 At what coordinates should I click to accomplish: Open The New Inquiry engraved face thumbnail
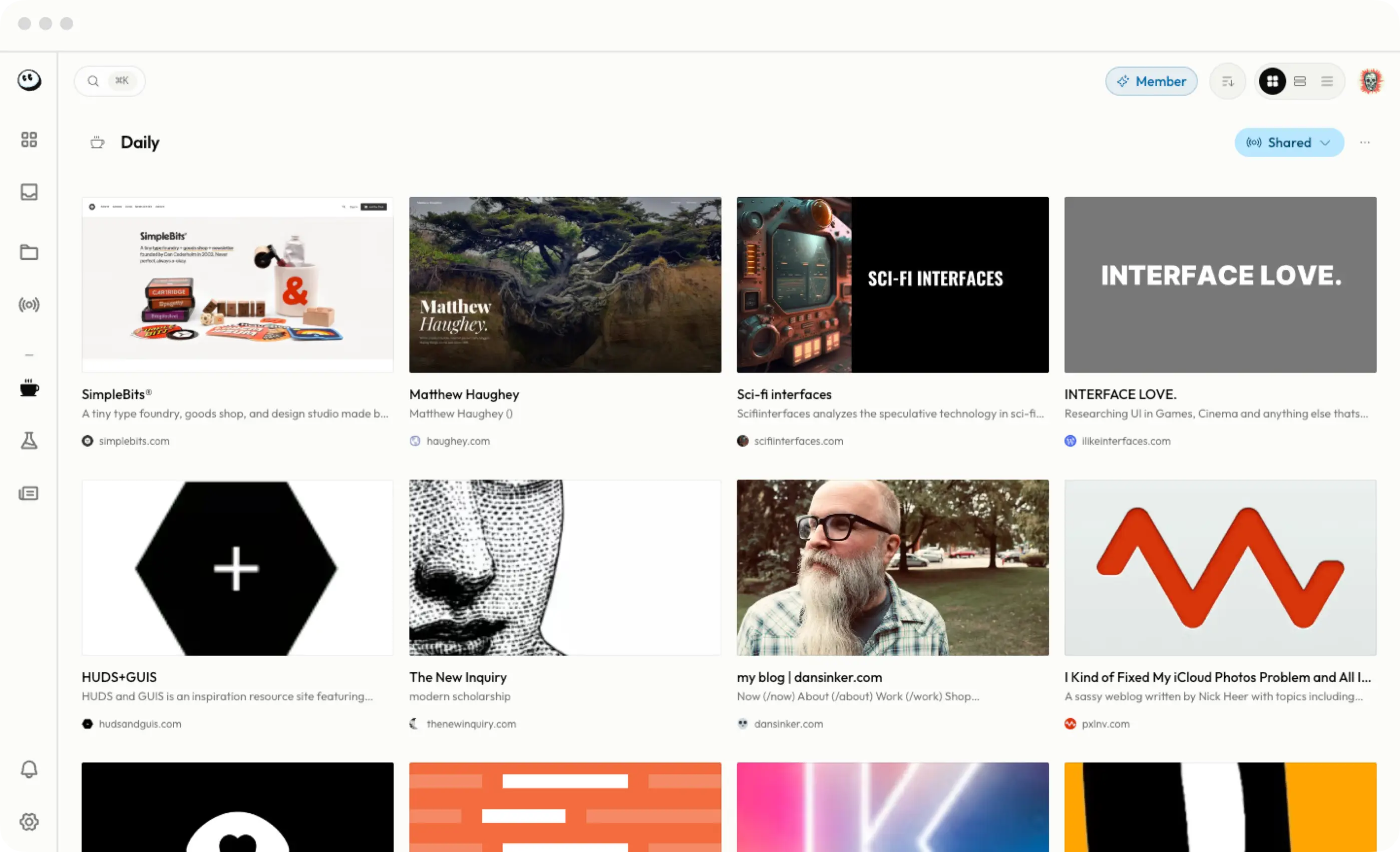pos(565,568)
